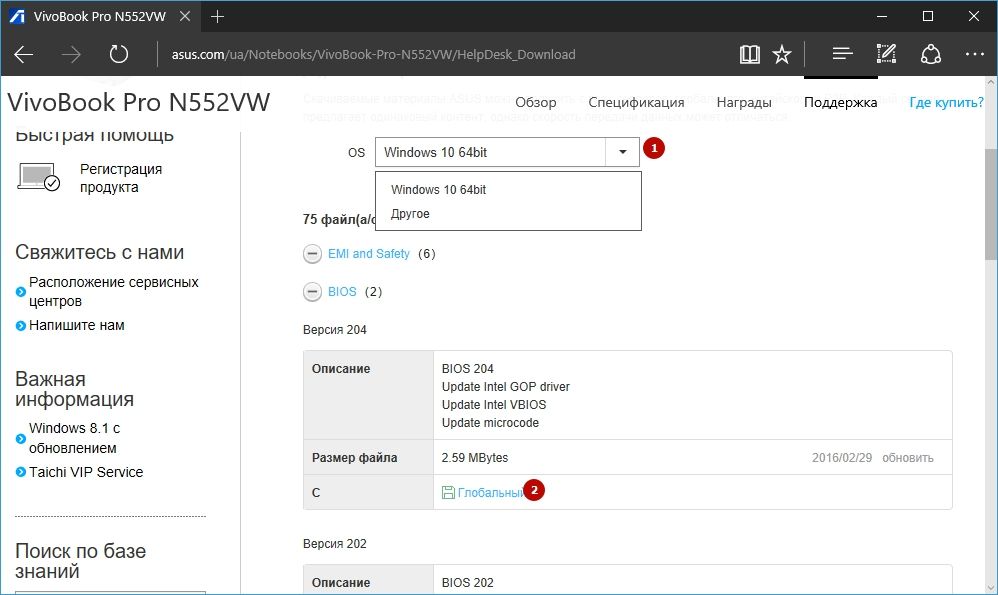This screenshot has width=998, height=595.
Task: Open the Hub lines icon
Action: 842,54
